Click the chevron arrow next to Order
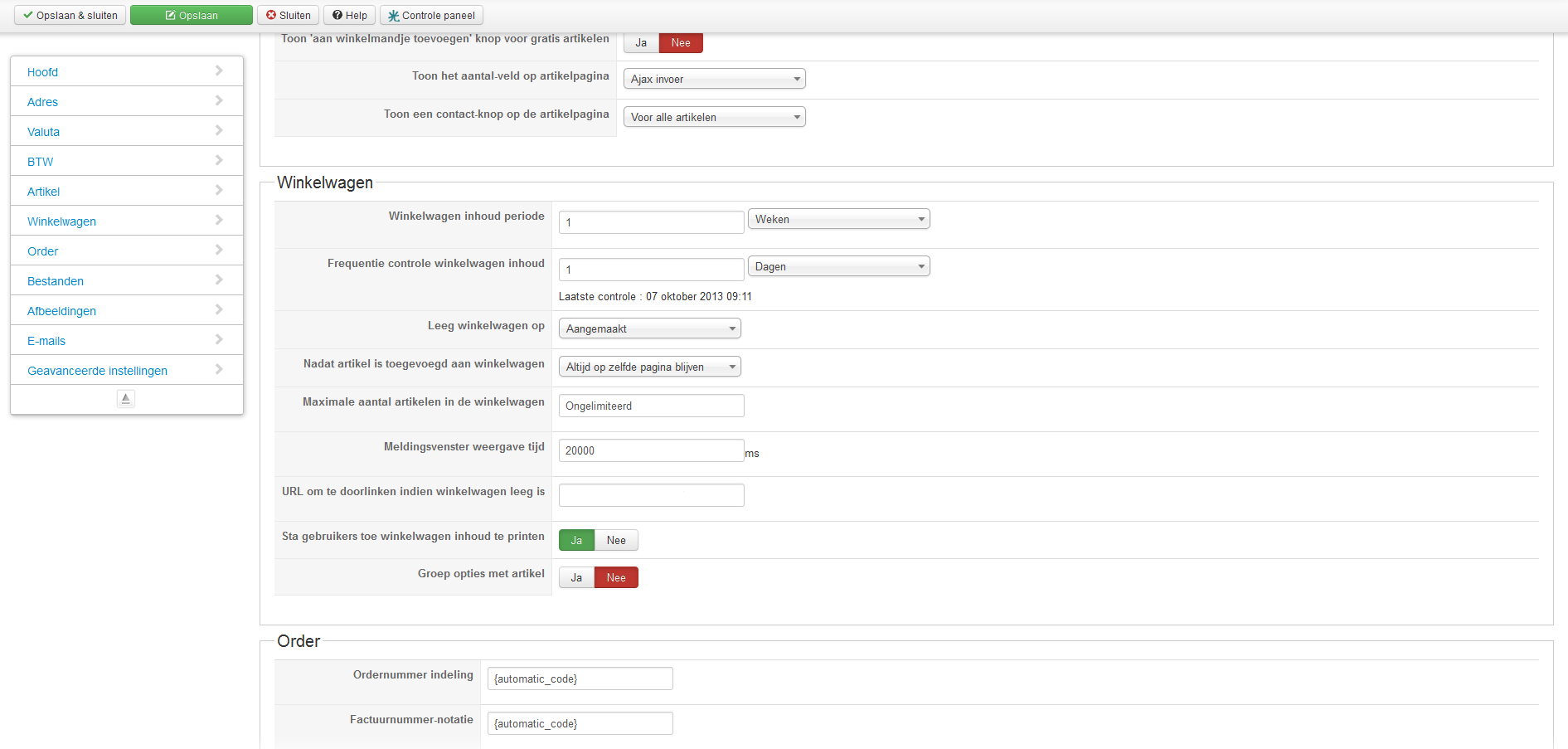This screenshot has height=749, width=1568. point(219,250)
